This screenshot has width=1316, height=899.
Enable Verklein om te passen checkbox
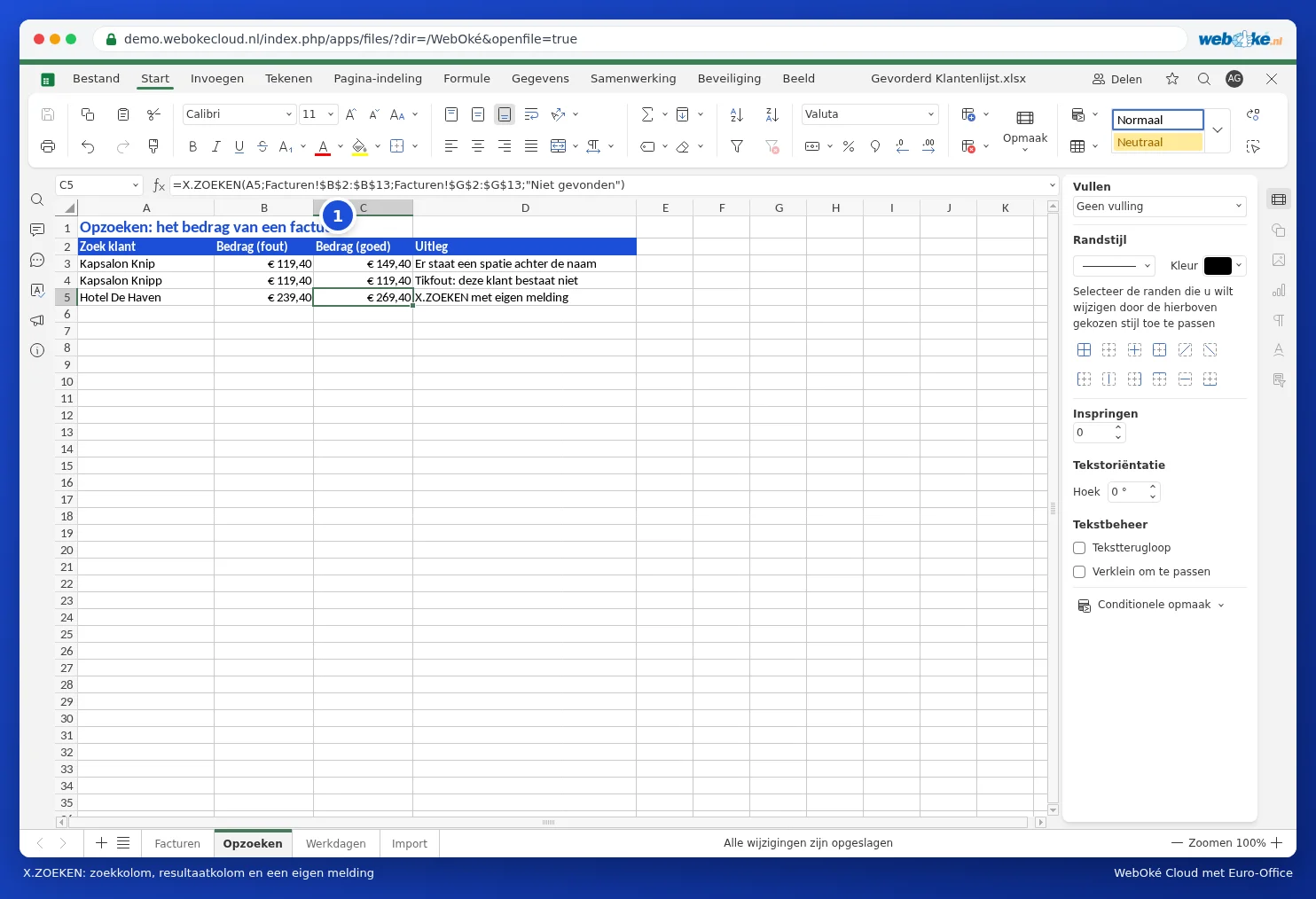pos(1079,572)
